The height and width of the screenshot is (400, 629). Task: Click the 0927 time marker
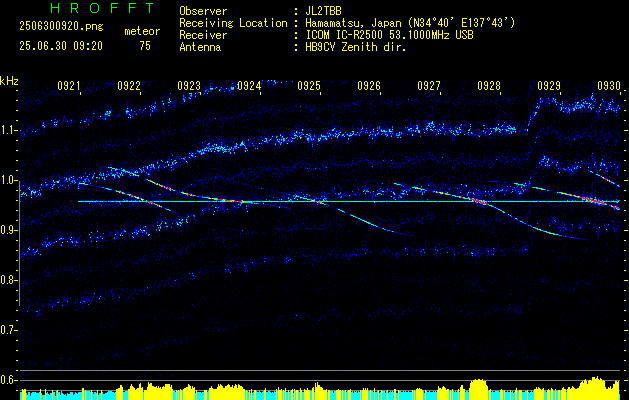pyautogui.click(x=429, y=85)
